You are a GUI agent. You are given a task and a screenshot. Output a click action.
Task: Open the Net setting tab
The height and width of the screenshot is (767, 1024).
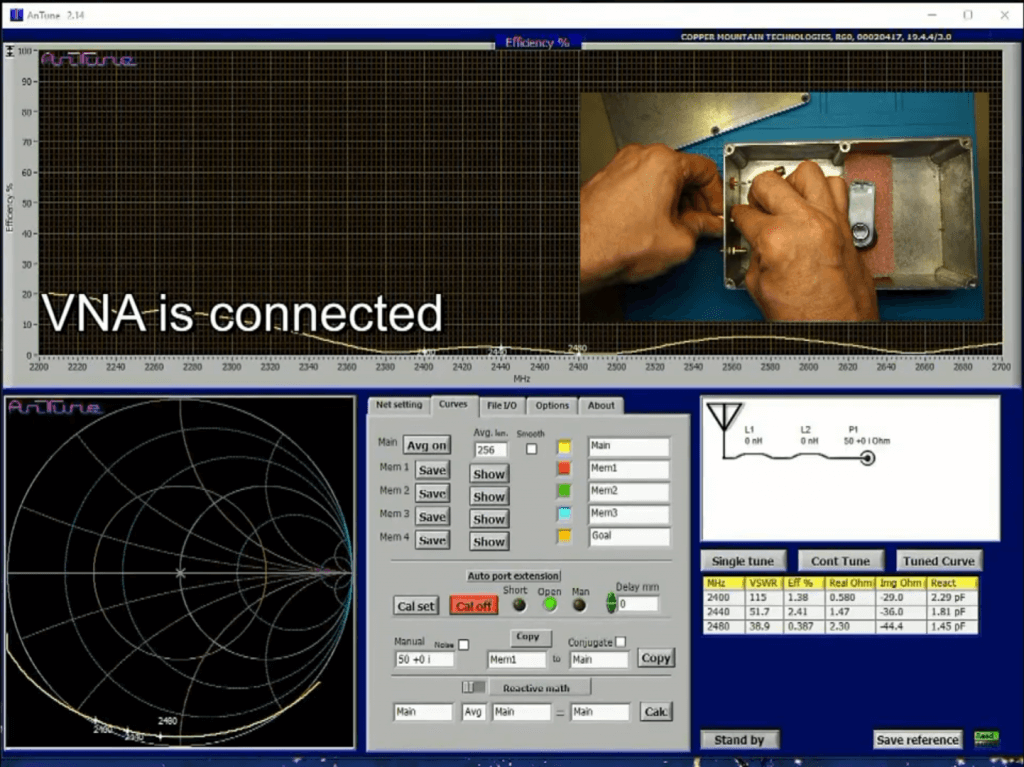[x=400, y=406]
